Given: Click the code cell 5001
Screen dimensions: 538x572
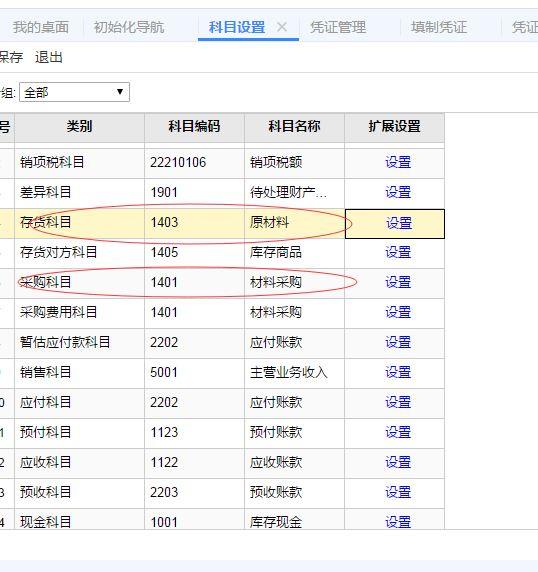Looking at the screenshot, I should [x=194, y=373].
